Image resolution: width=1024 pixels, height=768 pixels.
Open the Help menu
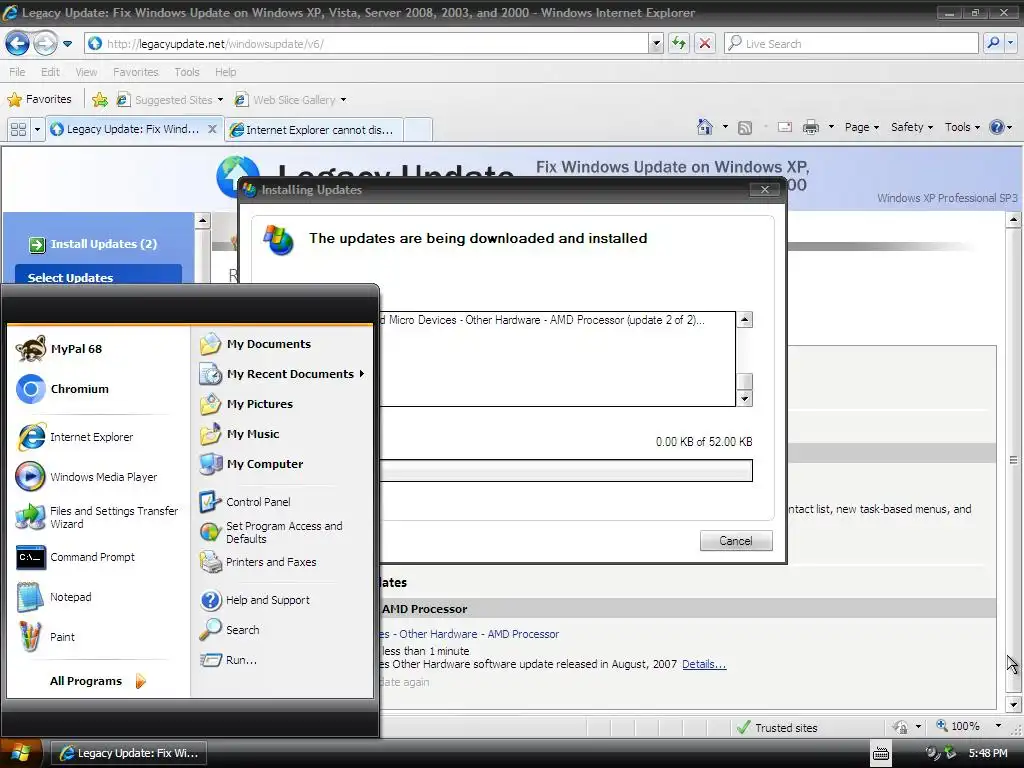tap(225, 72)
